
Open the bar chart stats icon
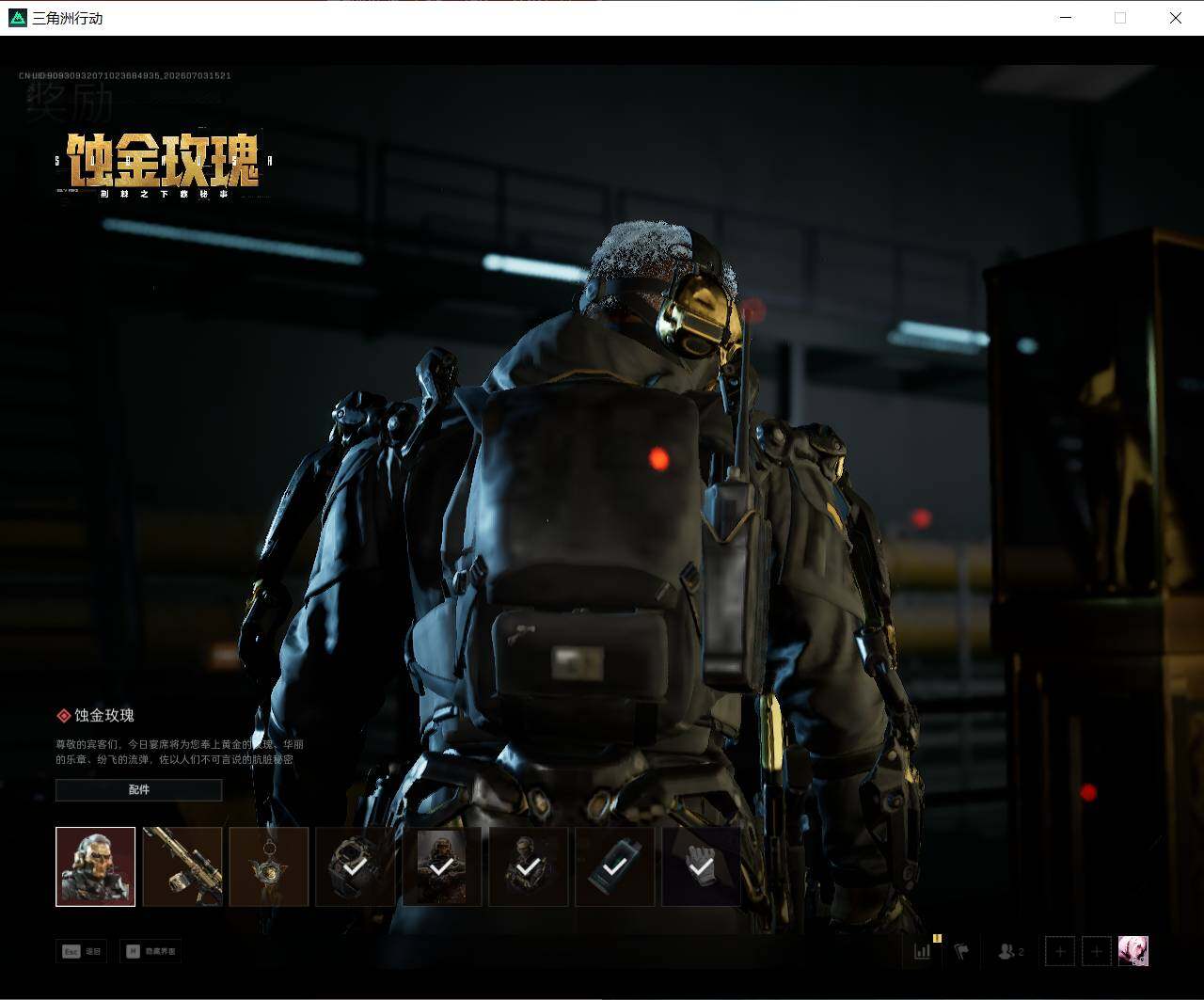(x=923, y=951)
